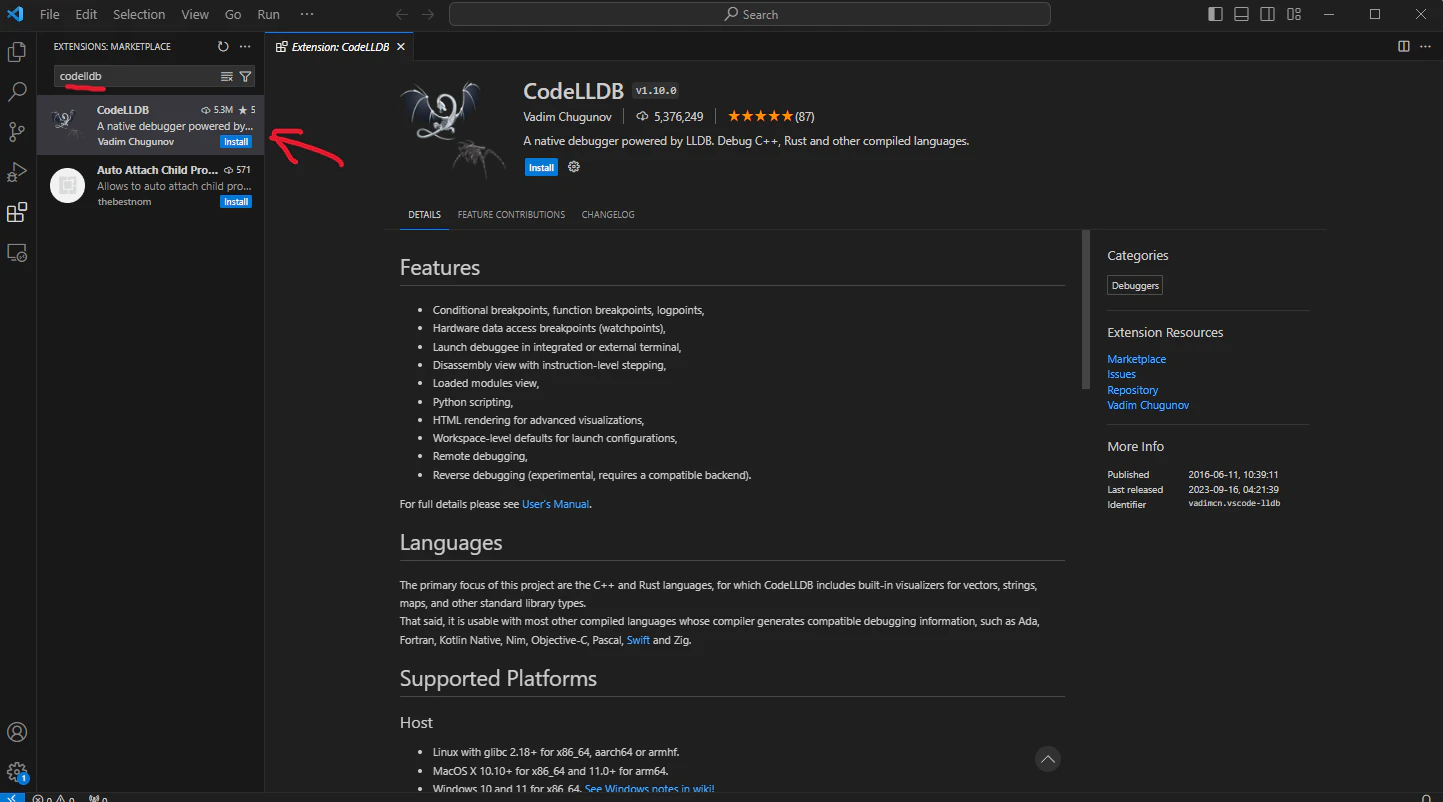Install CodeLLDB from the sidebar list

click(236, 142)
